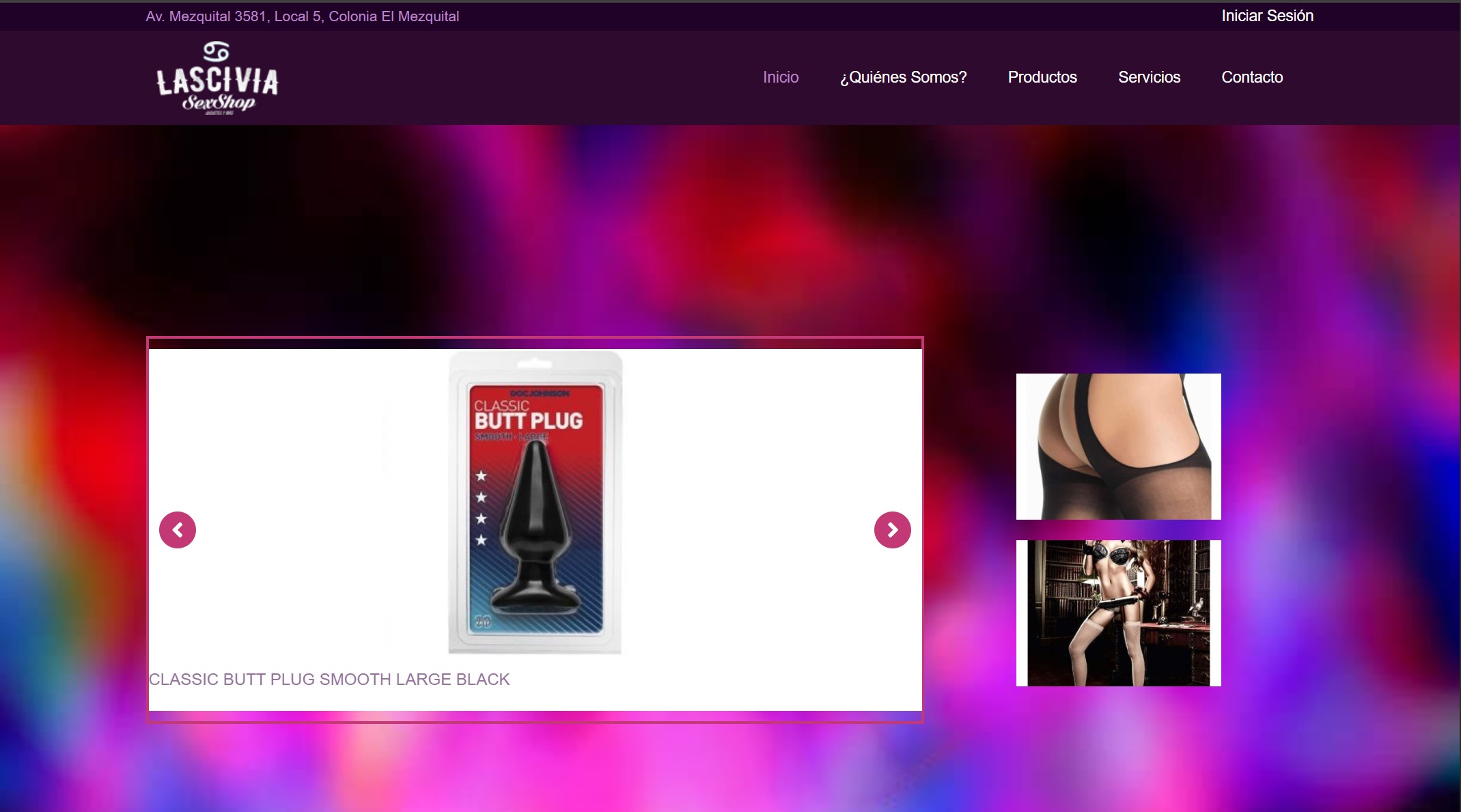Go to Contacto page
The image size is (1461, 812).
tap(1252, 77)
